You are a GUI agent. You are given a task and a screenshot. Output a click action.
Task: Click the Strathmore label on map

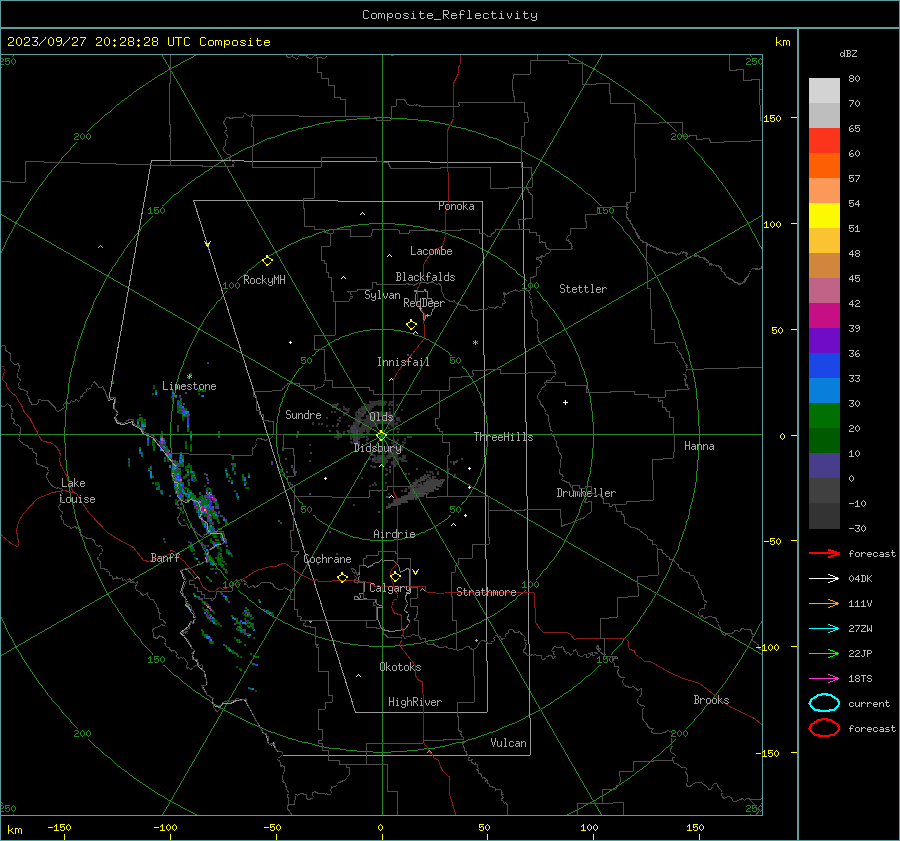[x=486, y=592]
